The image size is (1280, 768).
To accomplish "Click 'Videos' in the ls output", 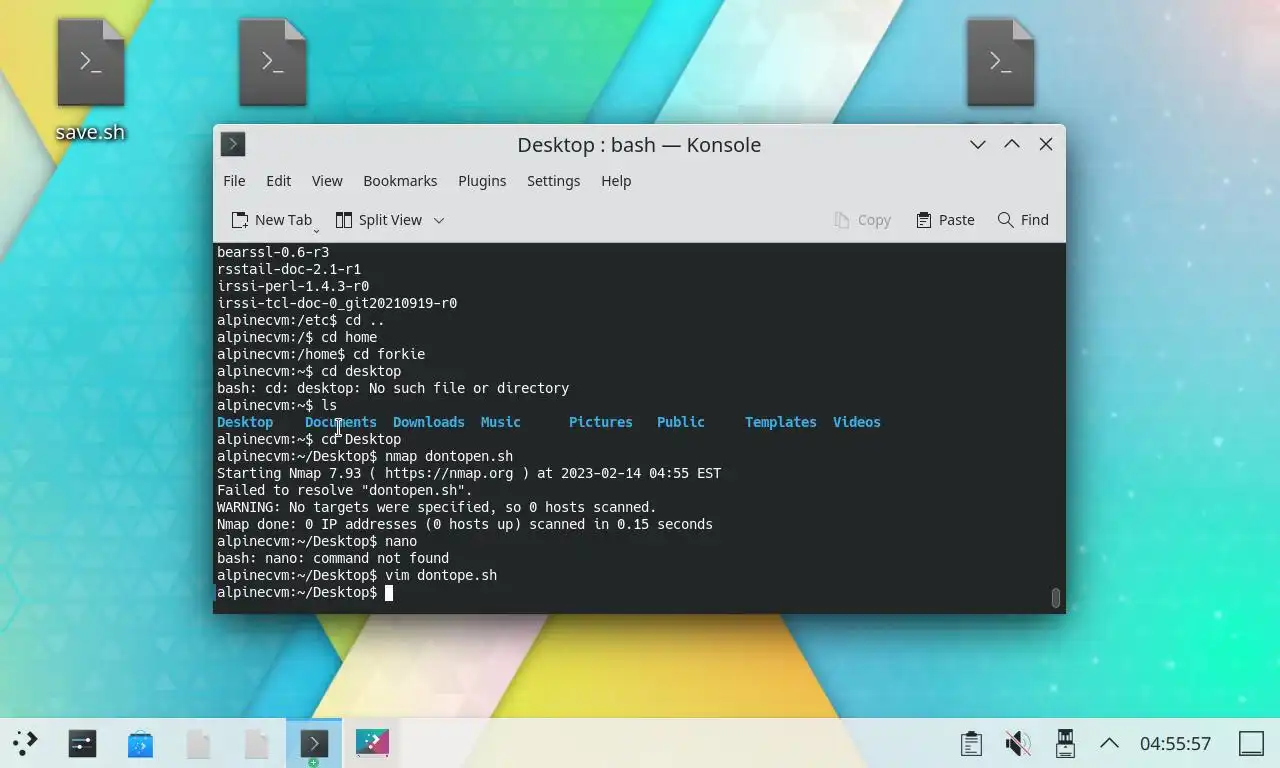I will 857,422.
